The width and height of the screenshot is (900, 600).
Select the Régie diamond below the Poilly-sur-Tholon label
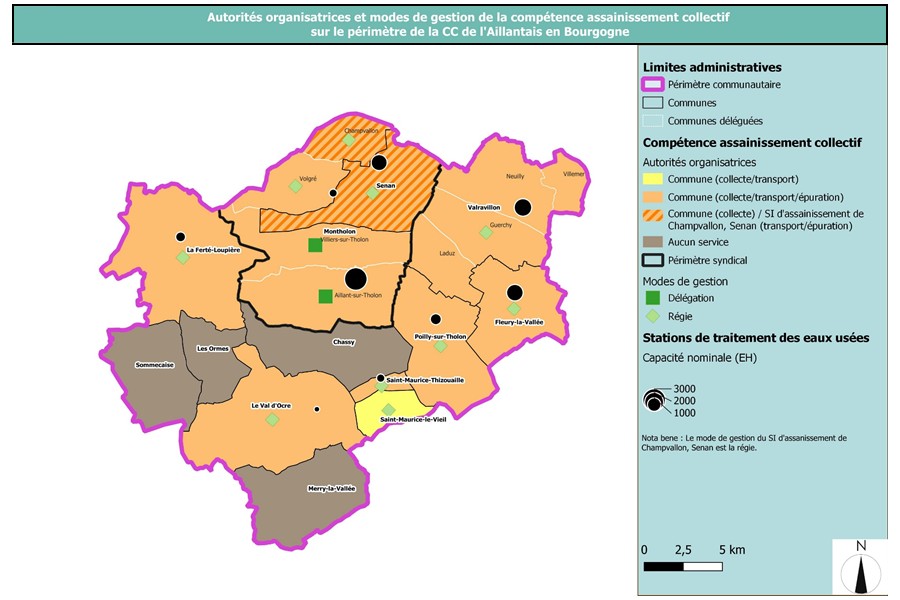pyautogui.click(x=440, y=346)
